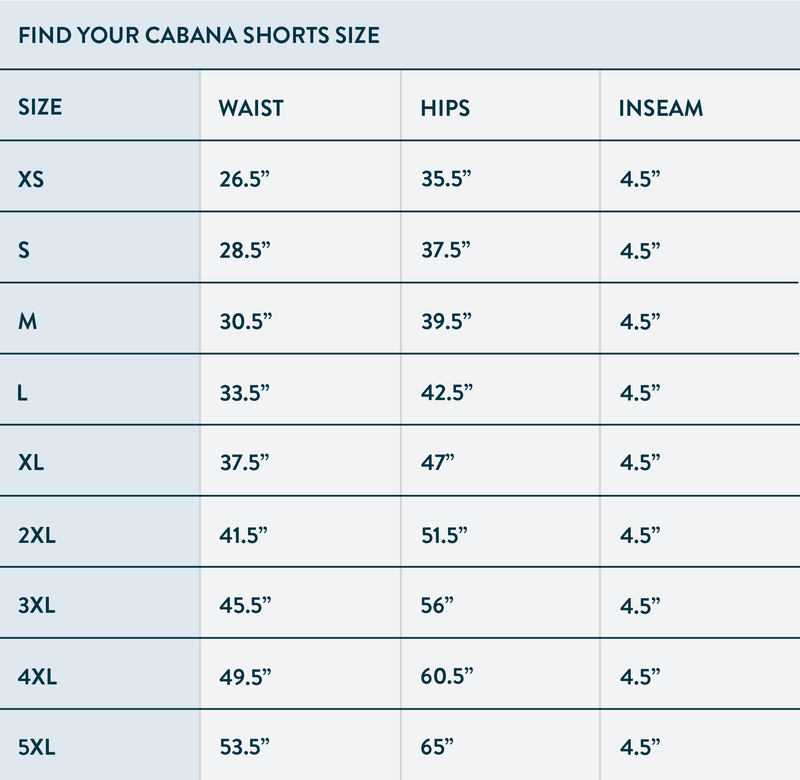800x780 pixels.
Task: Select the S size row label
Action: (x=24, y=251)
